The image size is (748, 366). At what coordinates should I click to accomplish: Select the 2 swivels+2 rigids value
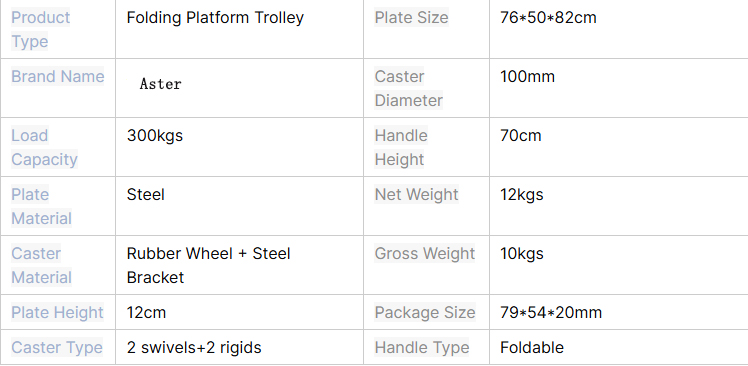click(194, 347)
